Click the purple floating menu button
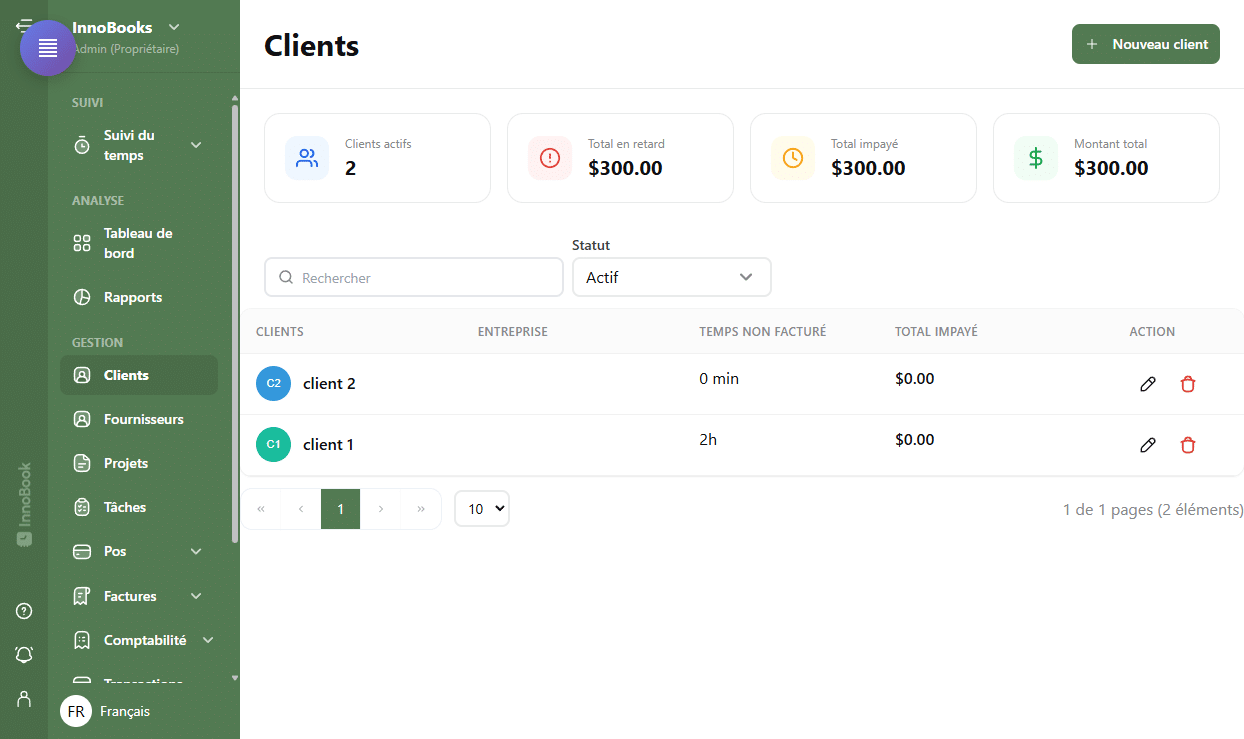Viewport: 1244px width, 739px height. coord(48,48)
